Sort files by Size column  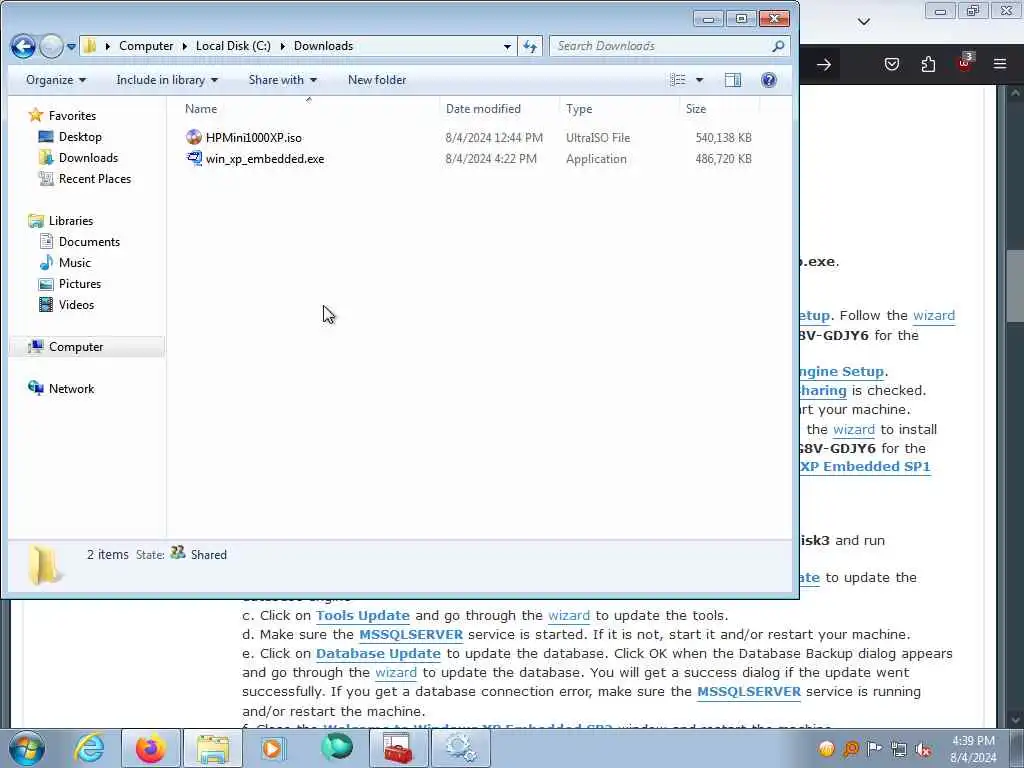click(718, 108)
